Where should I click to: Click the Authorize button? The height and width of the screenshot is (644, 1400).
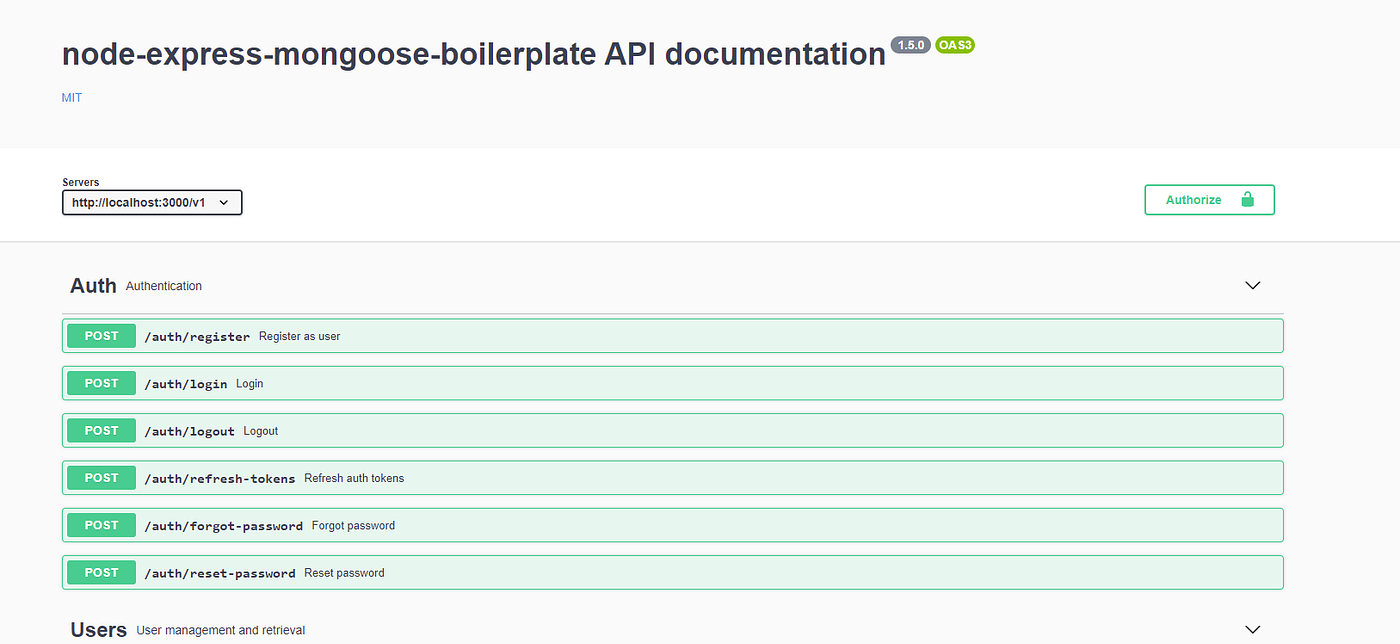click(1193, 199)
